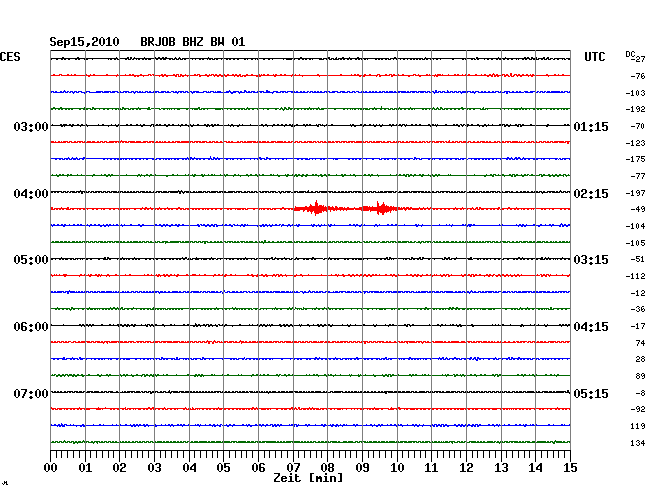Screen dimensions: 650x494
Task: Click the 02:15 UTC time label
Action: click(x=591, y=194)
